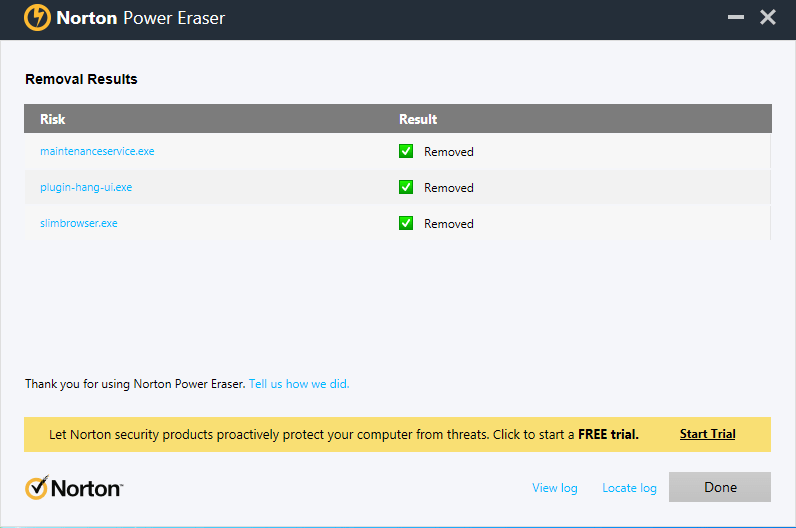Close the Norton Power Eraser window
796x528 pixels.
coord(768,18)
